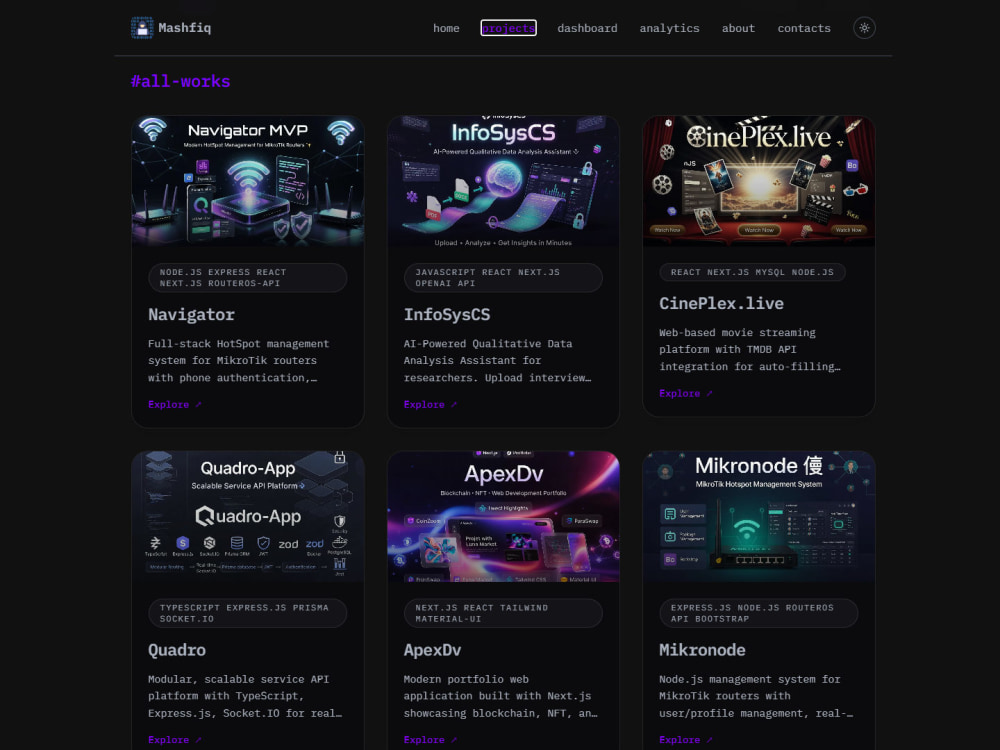
Task: Open the about nav link
Action: [x=738, y=28]
